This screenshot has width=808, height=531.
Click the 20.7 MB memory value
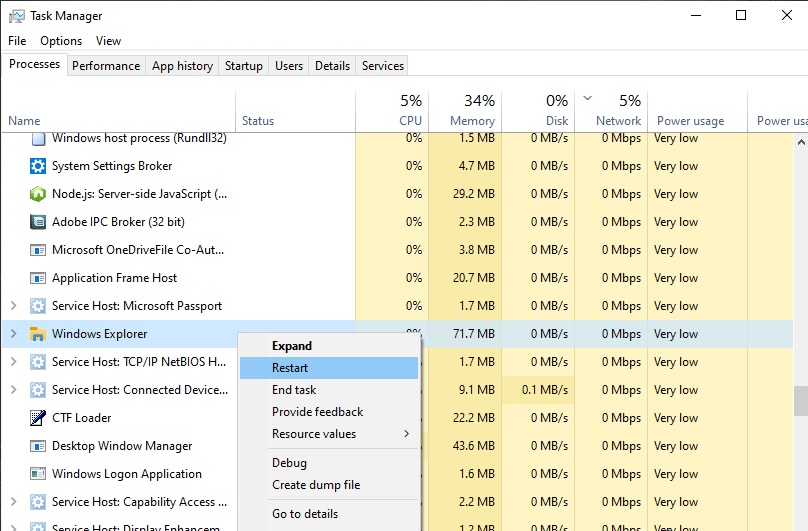click(474, 278)
